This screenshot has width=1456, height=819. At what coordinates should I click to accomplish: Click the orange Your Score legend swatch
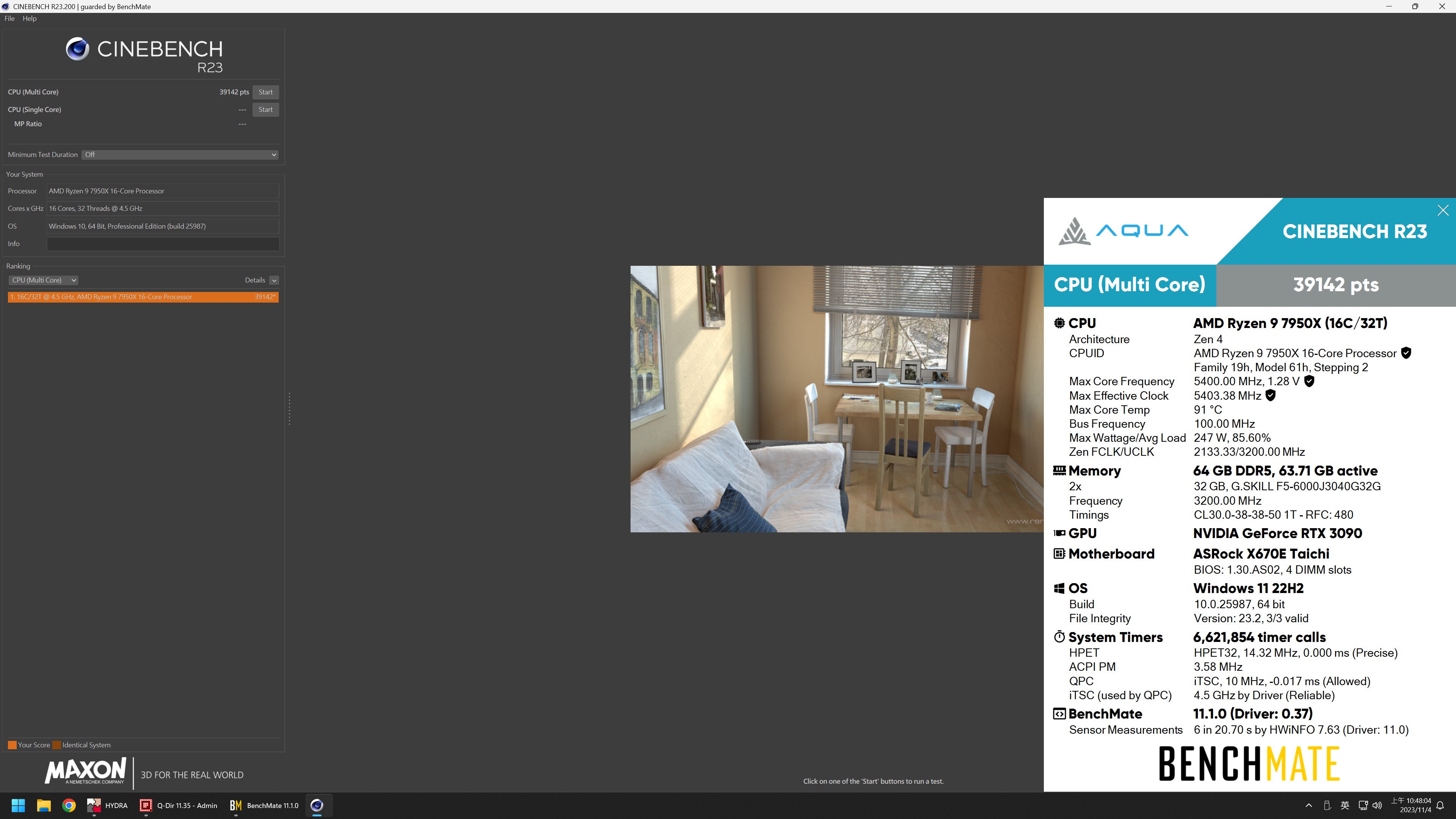point(12,745)
